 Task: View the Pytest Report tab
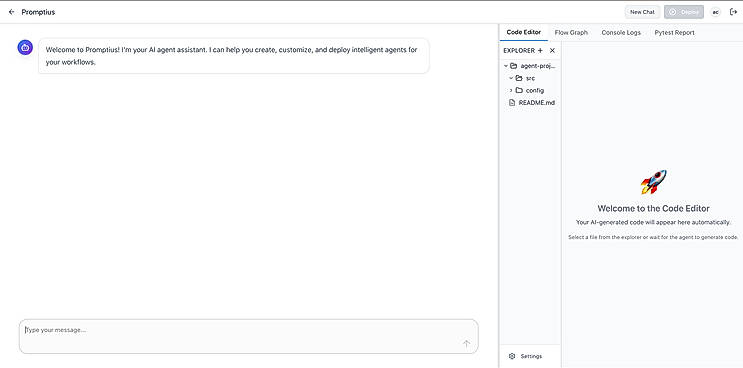point(674,33)
